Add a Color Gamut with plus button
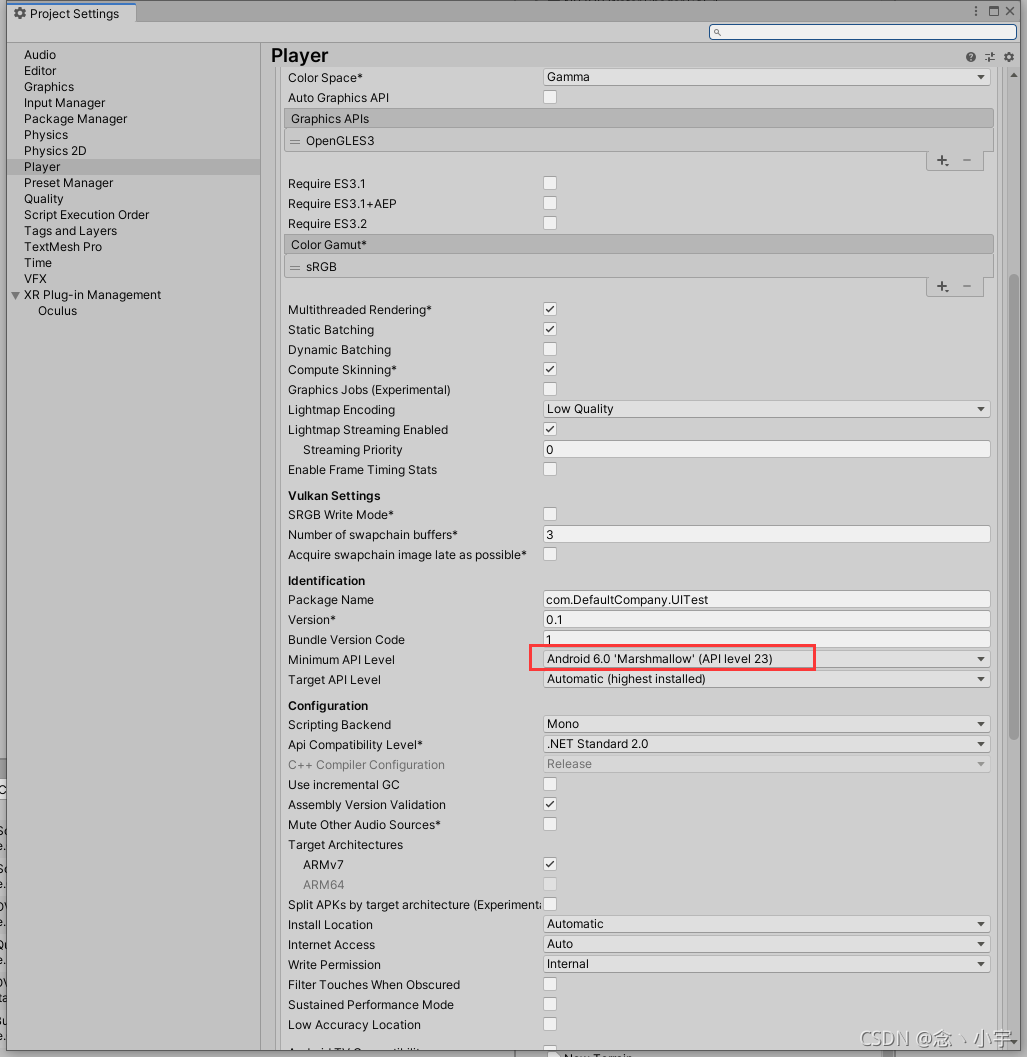Viewport: 1027px width, 1057px height. tap(943, 286)
